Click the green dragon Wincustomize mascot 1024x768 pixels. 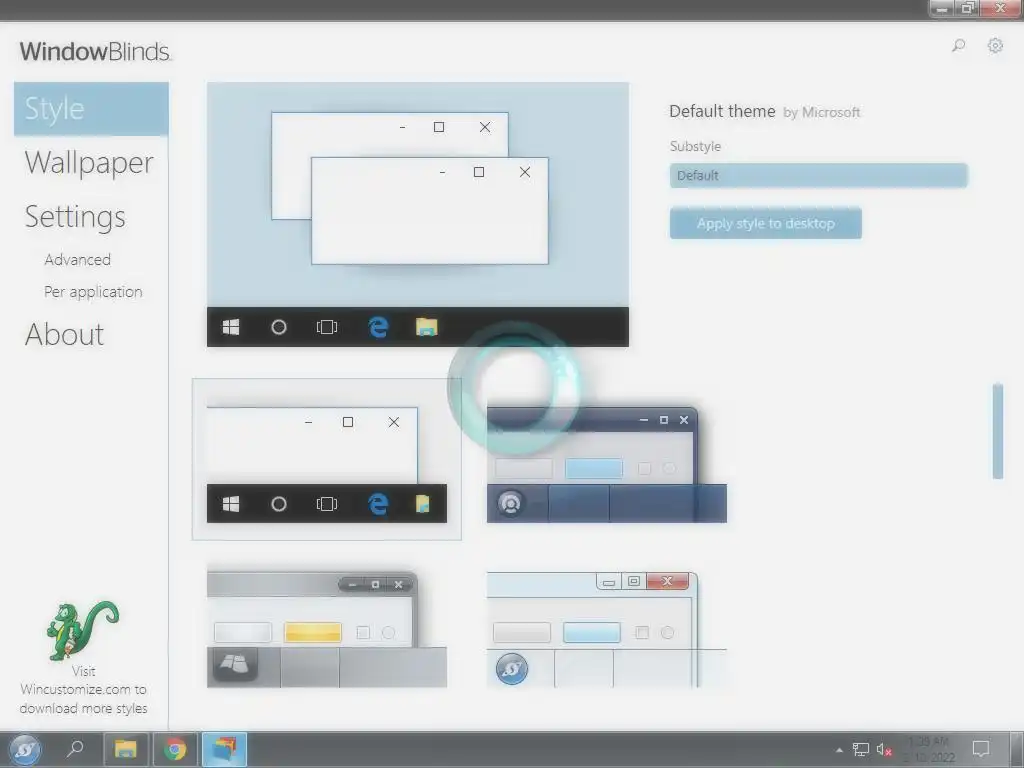(x=83, y=630)
